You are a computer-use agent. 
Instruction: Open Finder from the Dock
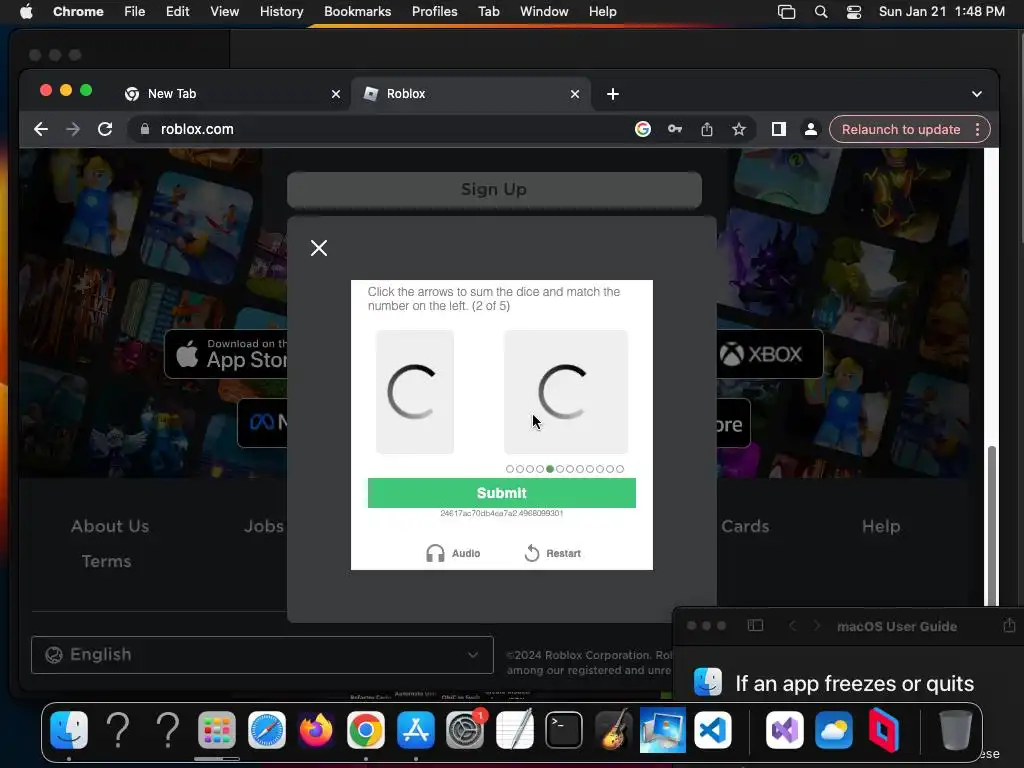[69, 730]
